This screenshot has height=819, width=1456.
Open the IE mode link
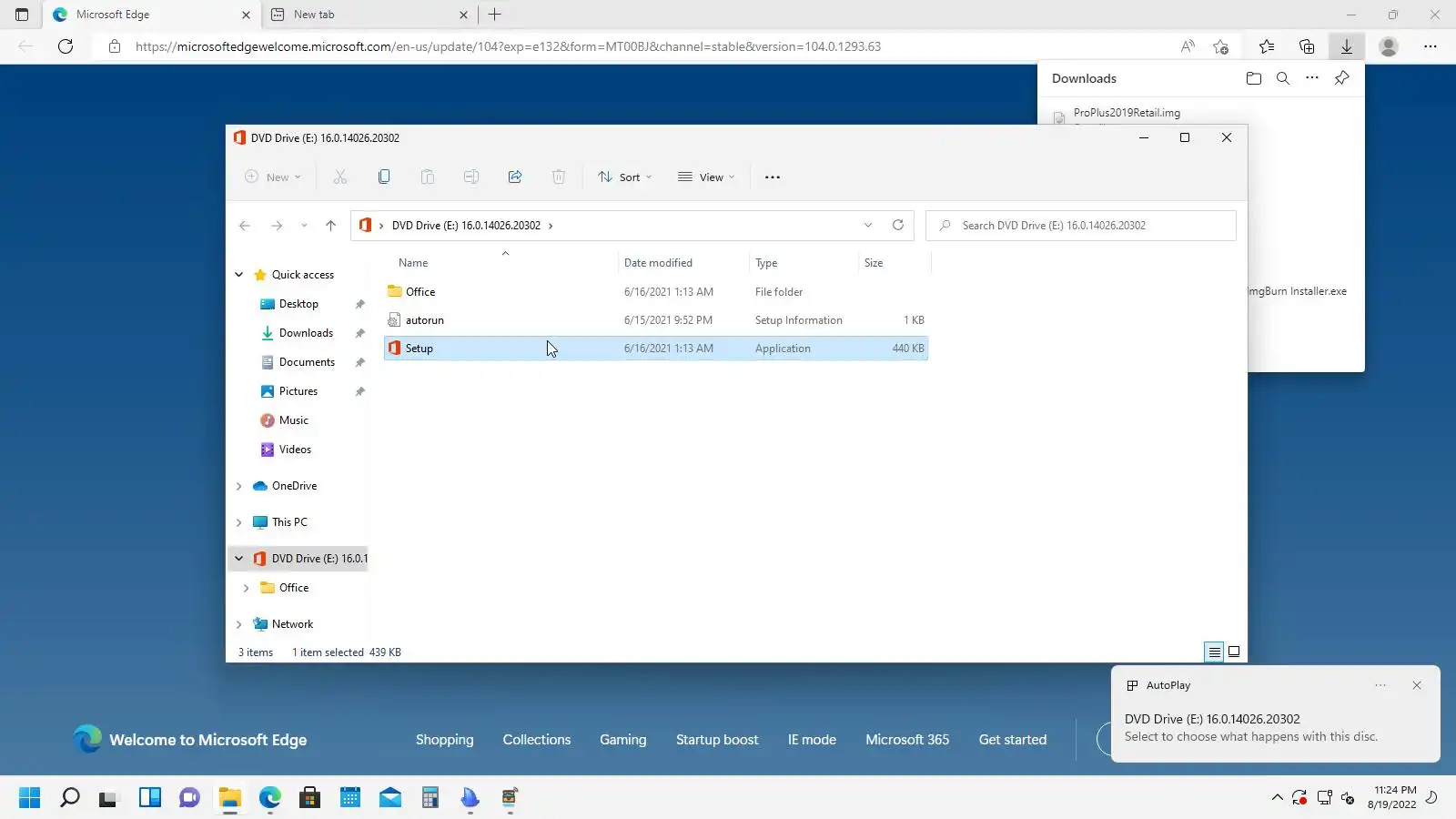[x=812, y=740]
